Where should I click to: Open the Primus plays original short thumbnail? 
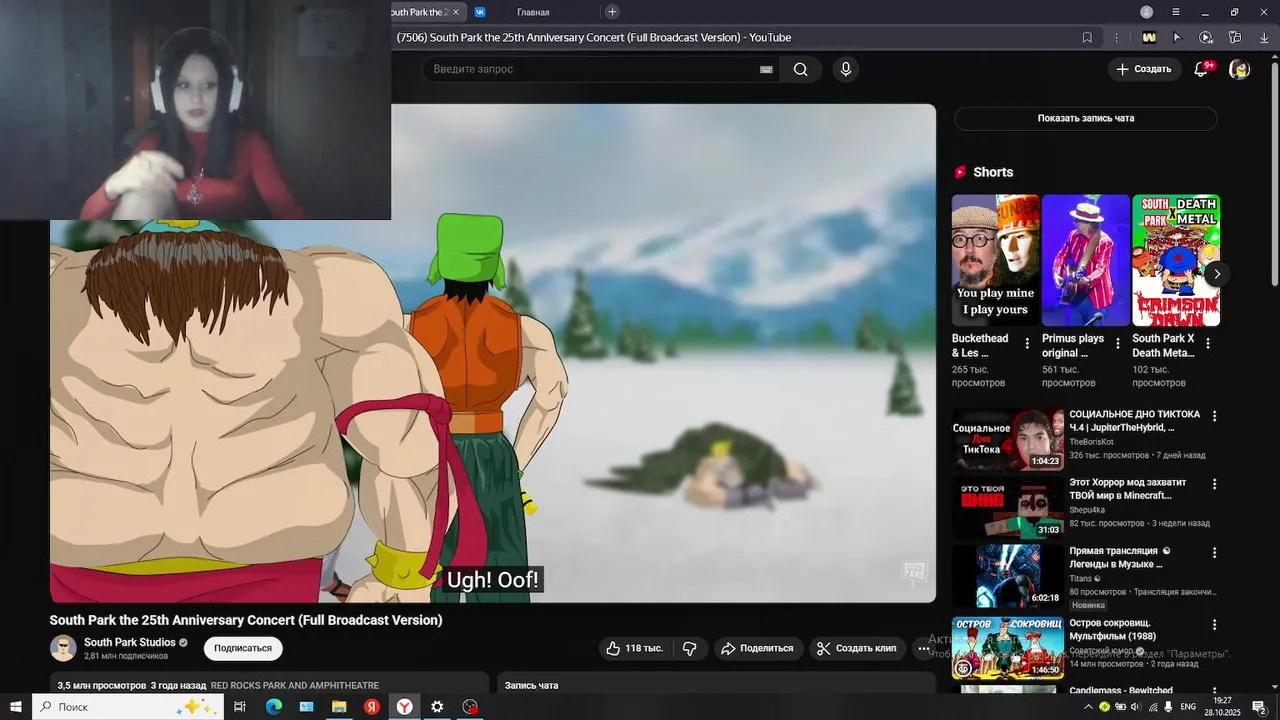[x=1085, y=260]
